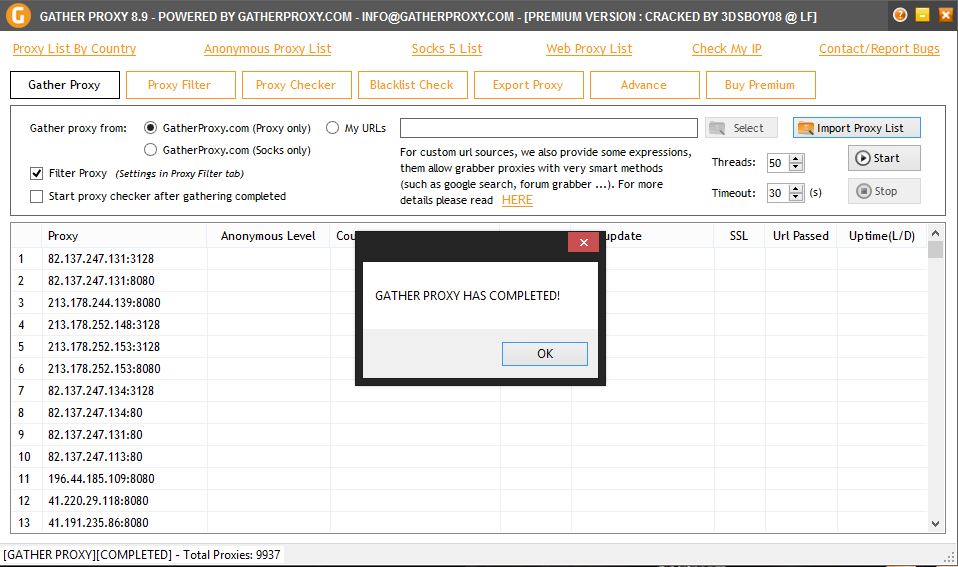The height and width of the screenshot is (567, 958).
Task: Close the completion dialog with red X
Action: pyautogui.click(x=583, y=243)
